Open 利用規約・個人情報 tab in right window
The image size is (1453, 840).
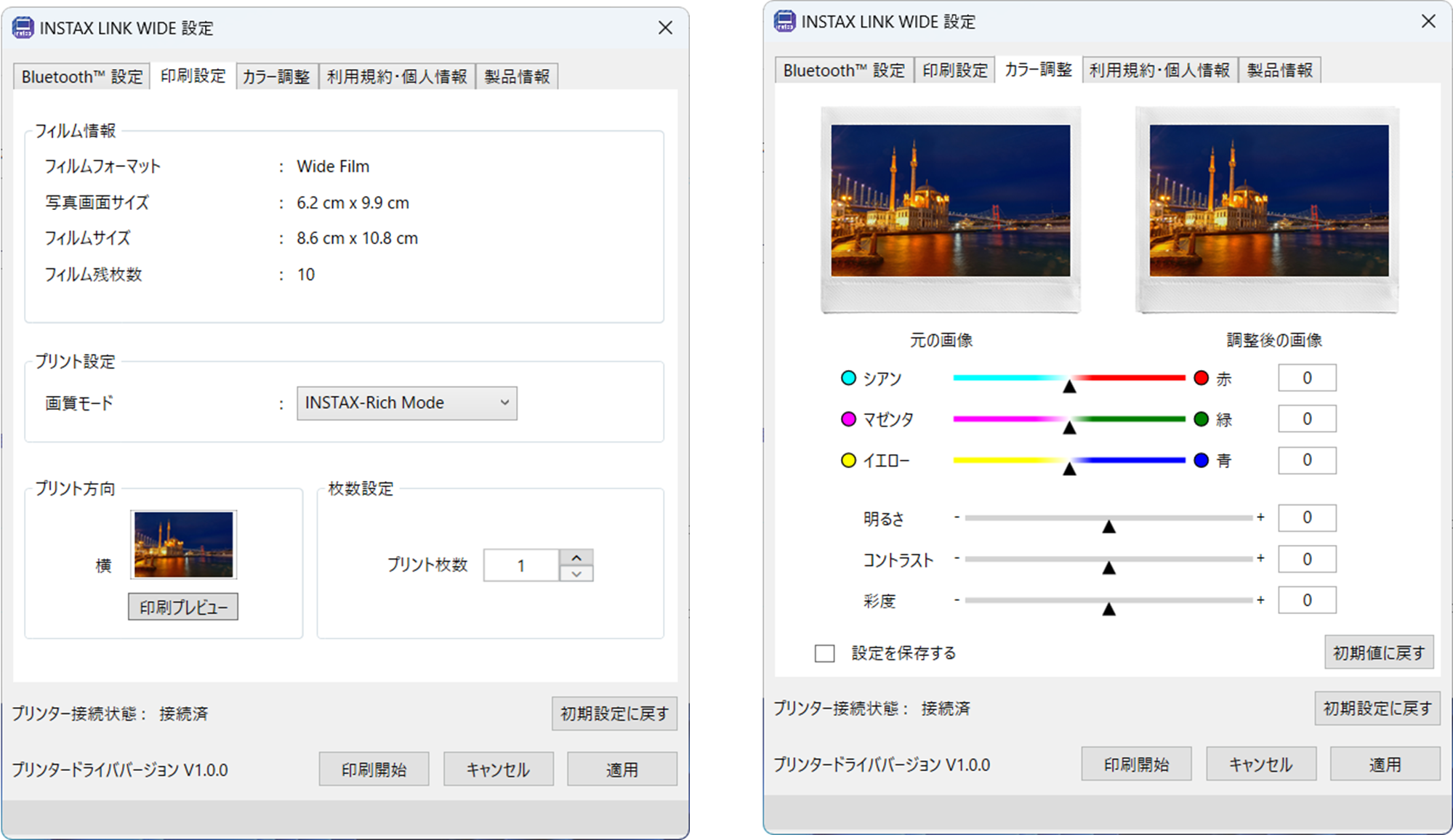coord(1159,70)
